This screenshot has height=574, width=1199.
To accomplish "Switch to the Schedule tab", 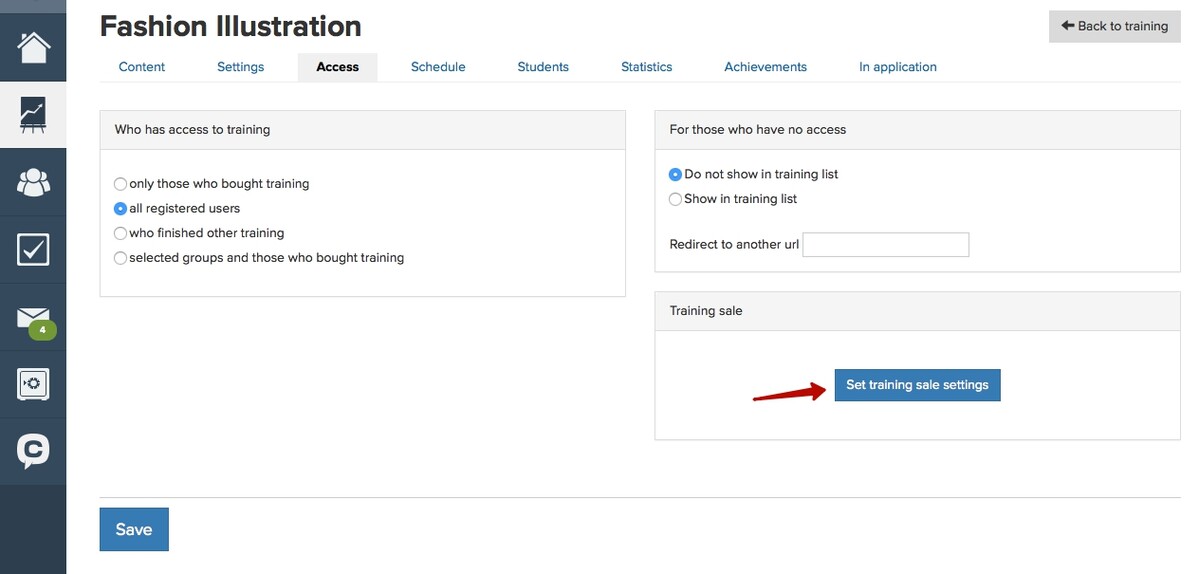I will [438, 67].
